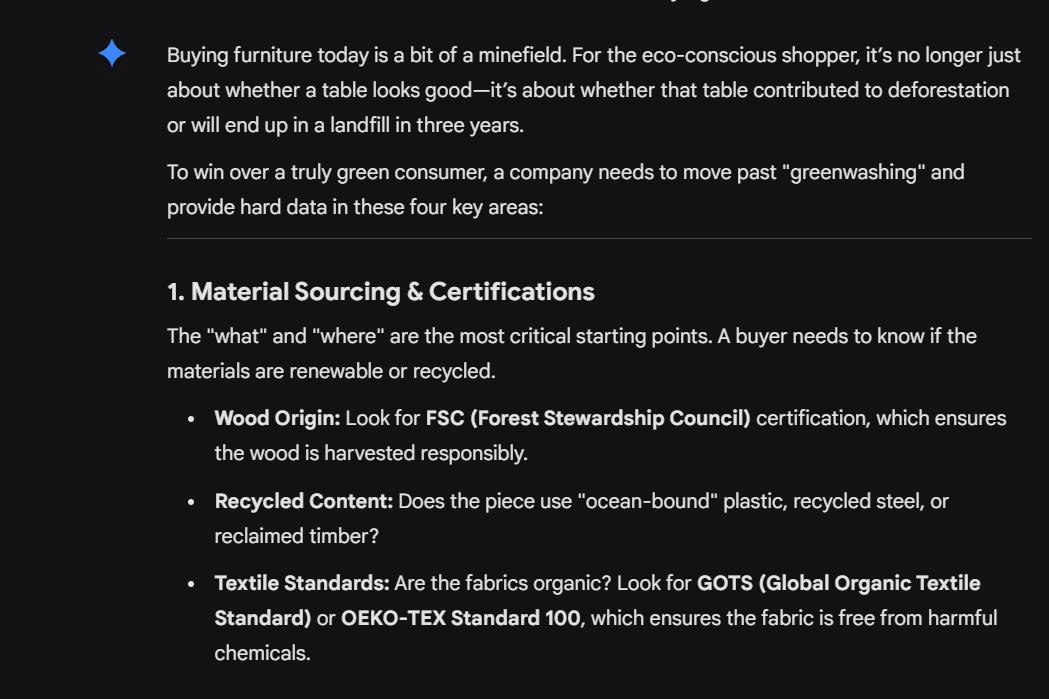Screen dimensions: 1049x699
Task: Click the Gemini sparkle icon
Action: pyautogui.click(x=112, y=54)
